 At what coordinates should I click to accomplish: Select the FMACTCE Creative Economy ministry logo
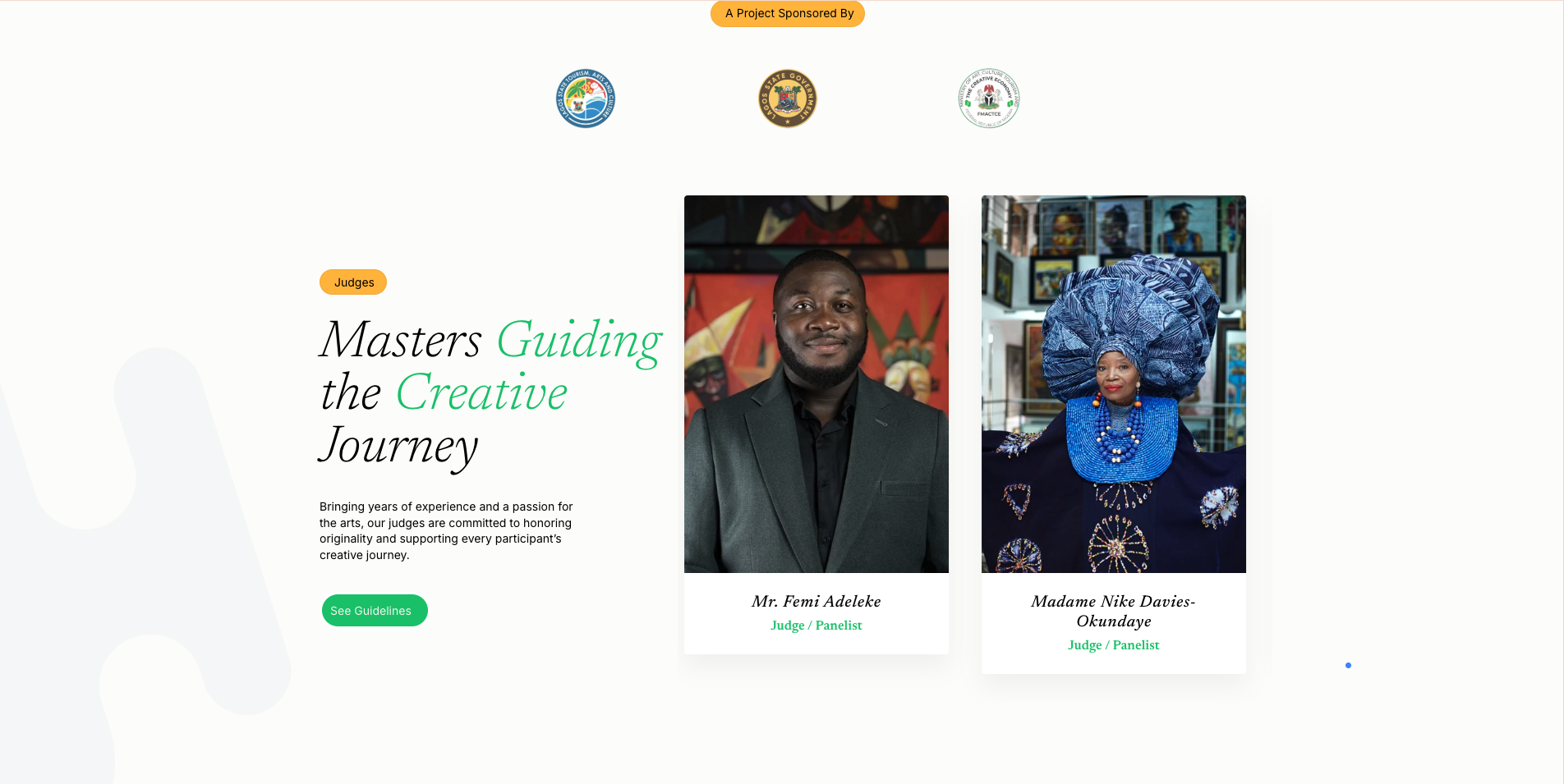989,99
